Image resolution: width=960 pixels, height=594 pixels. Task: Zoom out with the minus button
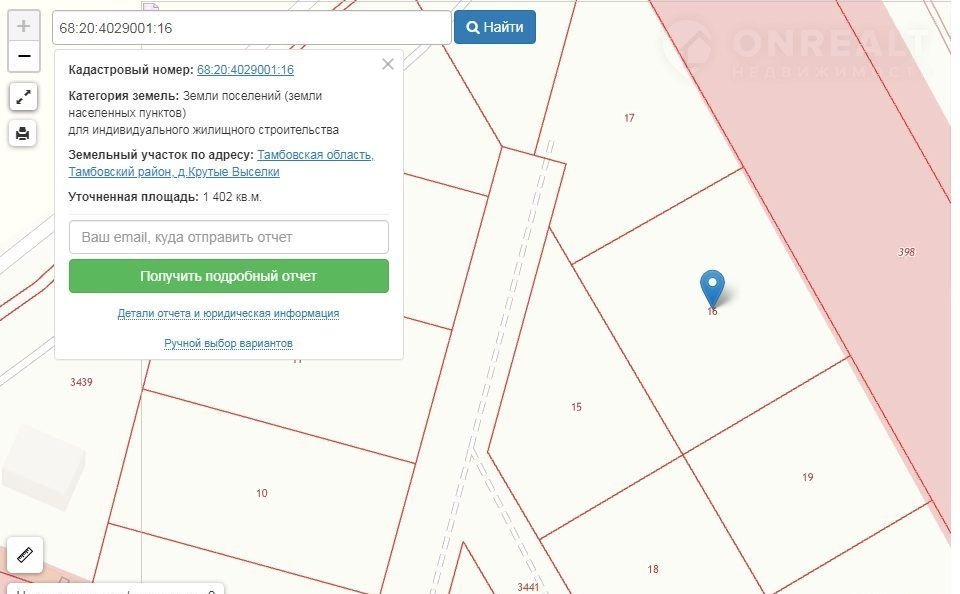pyautogui.click(x=24, y=56)
